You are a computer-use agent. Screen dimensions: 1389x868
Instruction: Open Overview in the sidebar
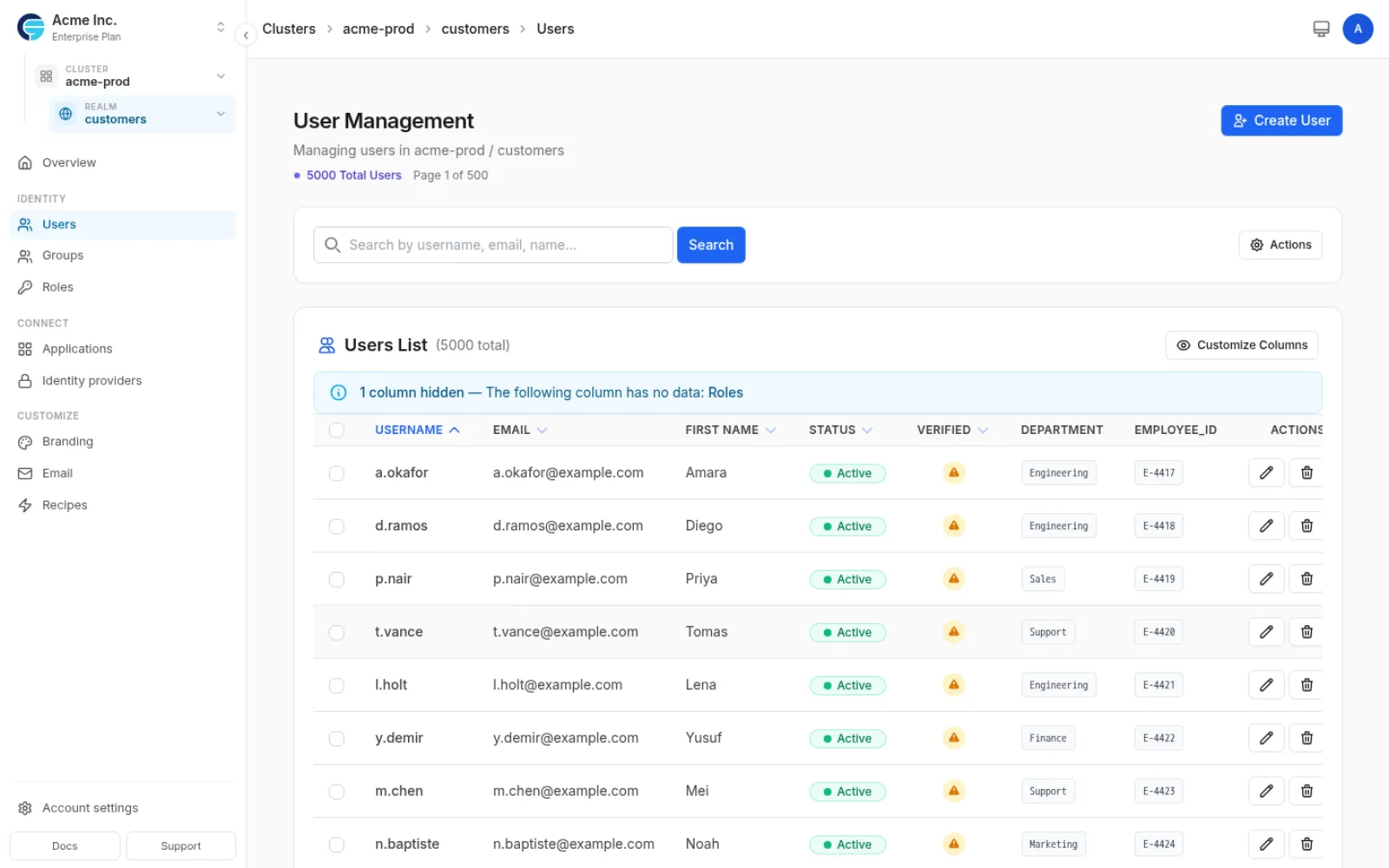click(122, 162)
